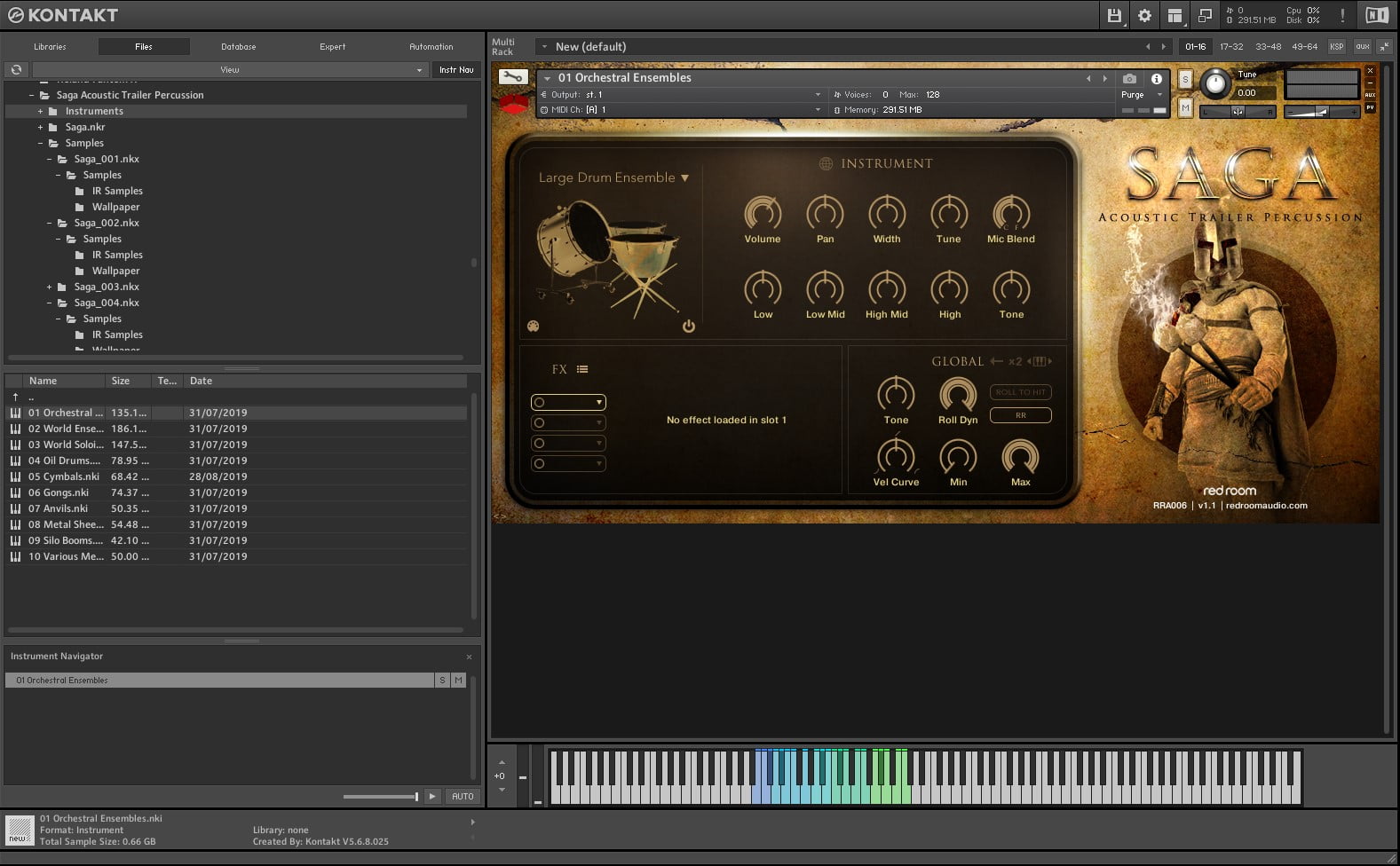Open the Purge dropdown
This screenshot has width=1400, height=866.
[x=1142, y=95]
